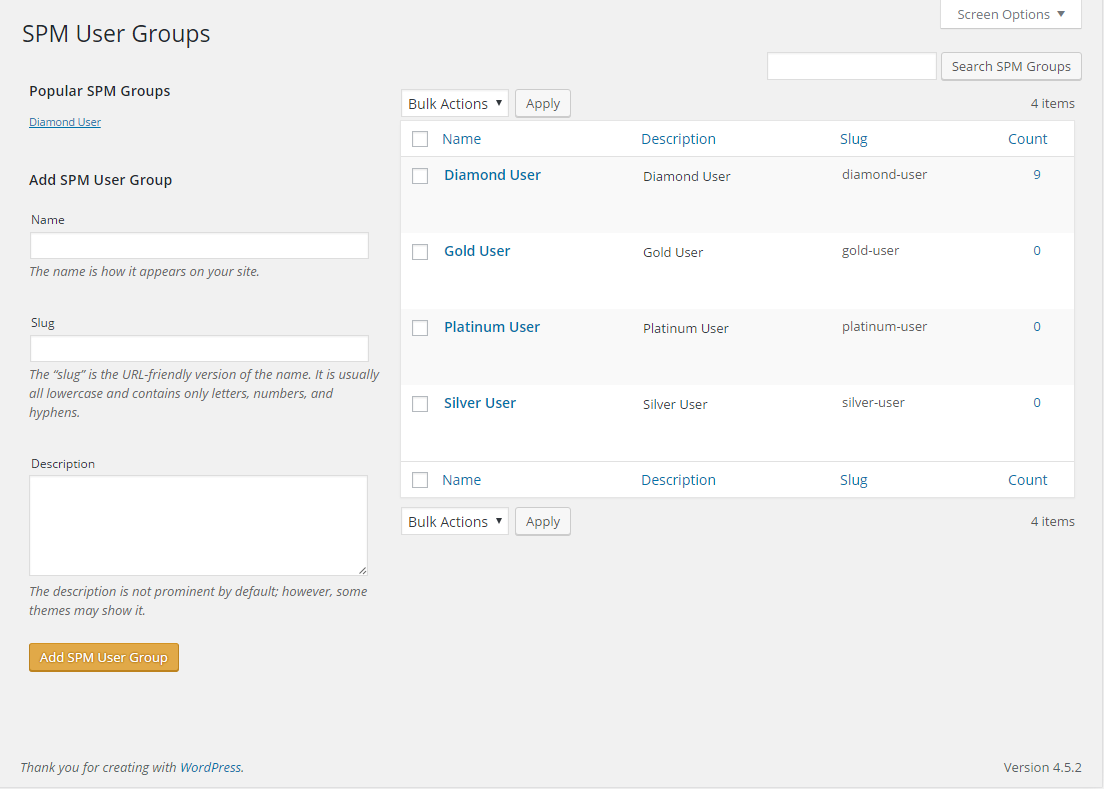The image size is (1104, 789).
Task: Grab the Description textarea resize handle
Action: pyautogui.click(x=362, y=569)
